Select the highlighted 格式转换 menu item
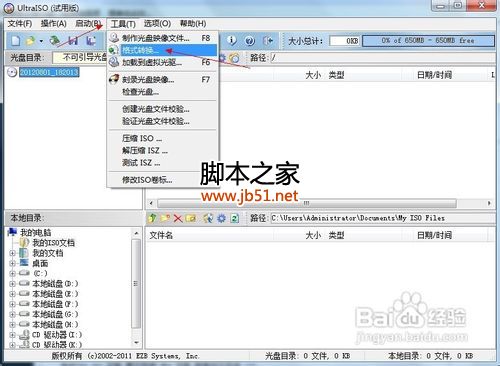The height and width of the screenshot is (366, 500). [x=163, y=50]
